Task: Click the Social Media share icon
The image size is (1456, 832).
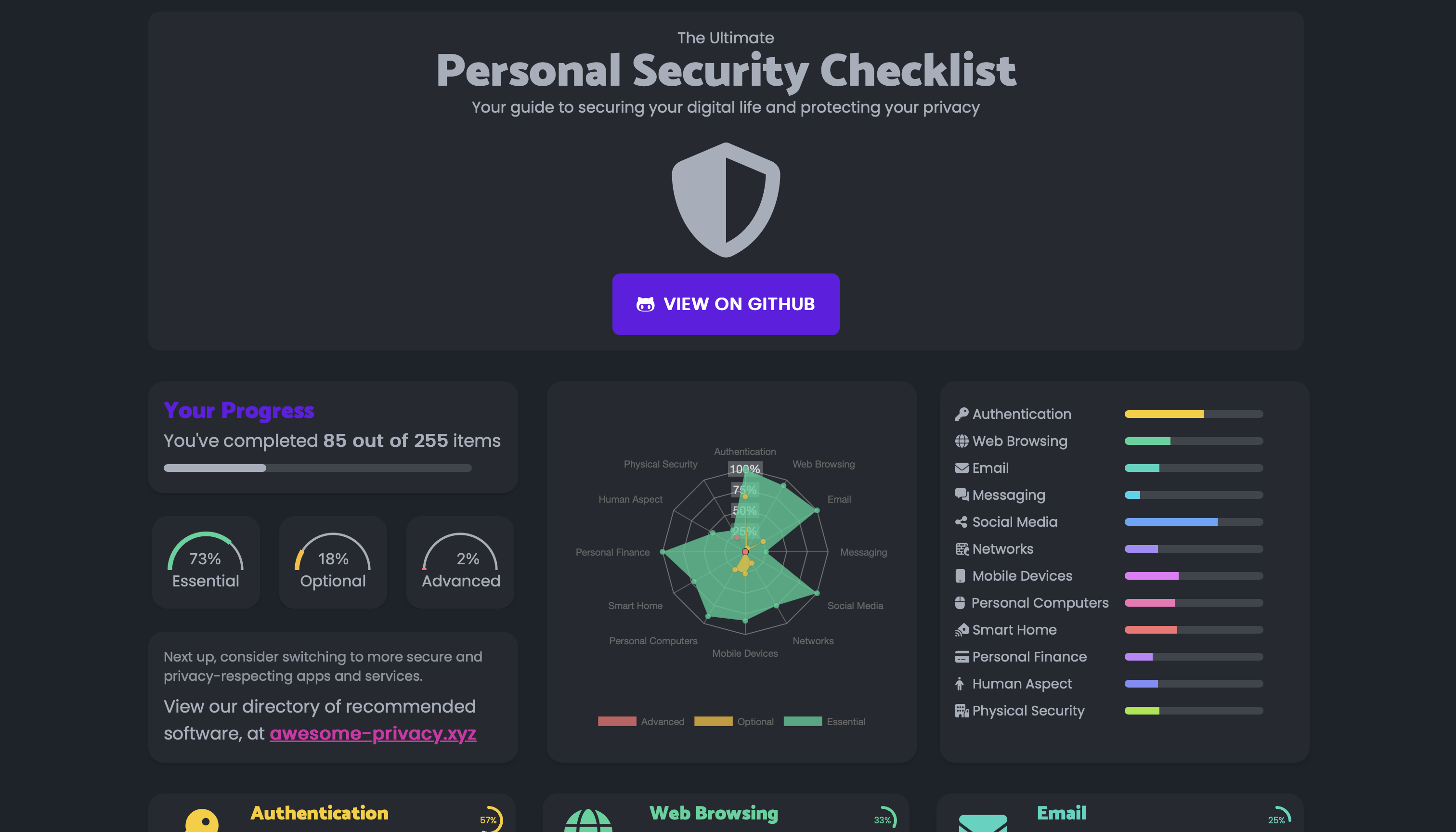Action: pos(961,522)
